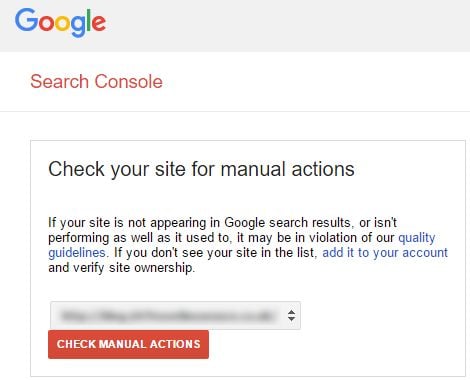This screenshot has height=380, width=470.
Task: Click the down arrow of site selector
Action: pos(291,319)
